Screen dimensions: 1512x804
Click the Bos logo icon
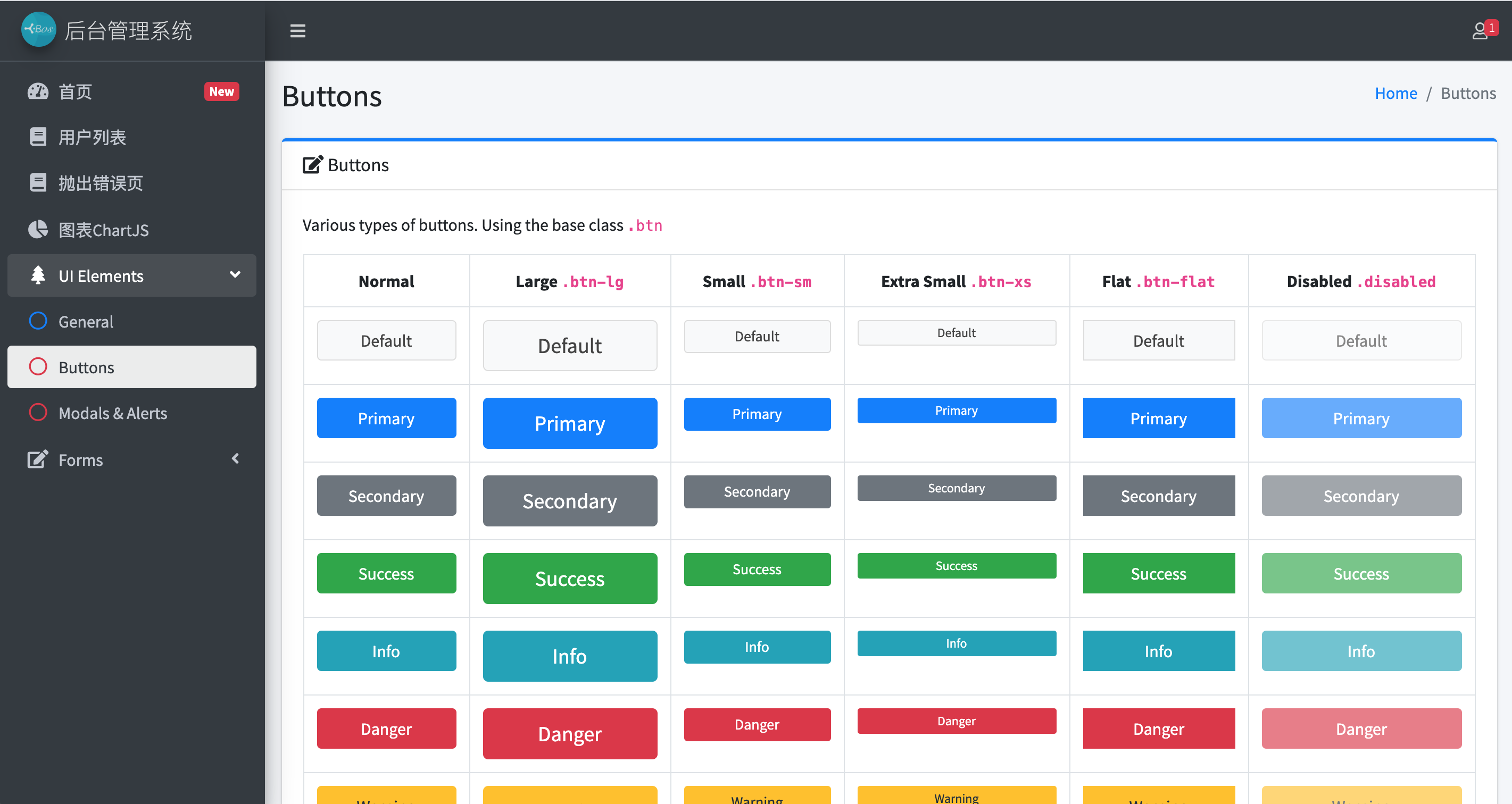[38, 29]
